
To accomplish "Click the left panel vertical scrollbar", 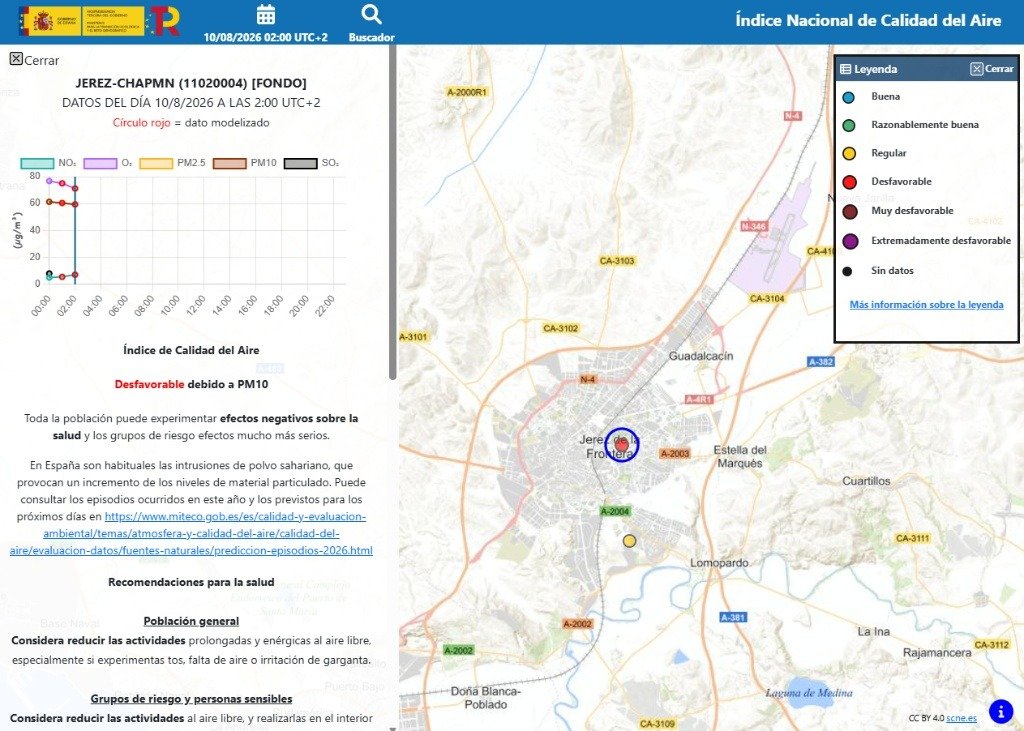I will pyautogui.click(x=392, y=212).
